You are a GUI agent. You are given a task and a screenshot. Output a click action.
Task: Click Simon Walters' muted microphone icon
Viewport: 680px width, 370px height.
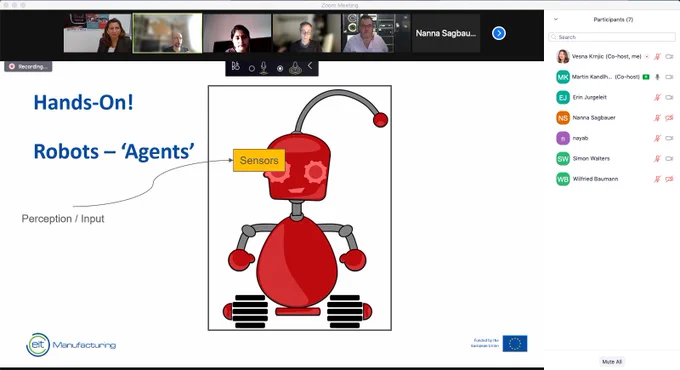click(657, 158)
